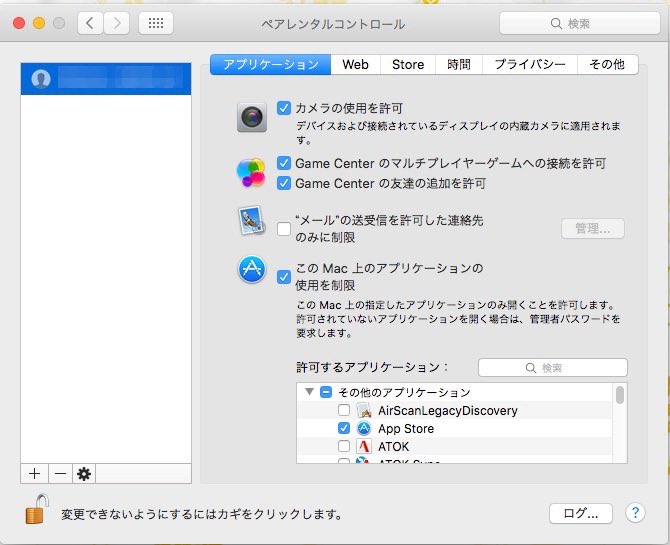Go back with the left arrow button
The height and width of the screenshot is (545, 670).
90,23
